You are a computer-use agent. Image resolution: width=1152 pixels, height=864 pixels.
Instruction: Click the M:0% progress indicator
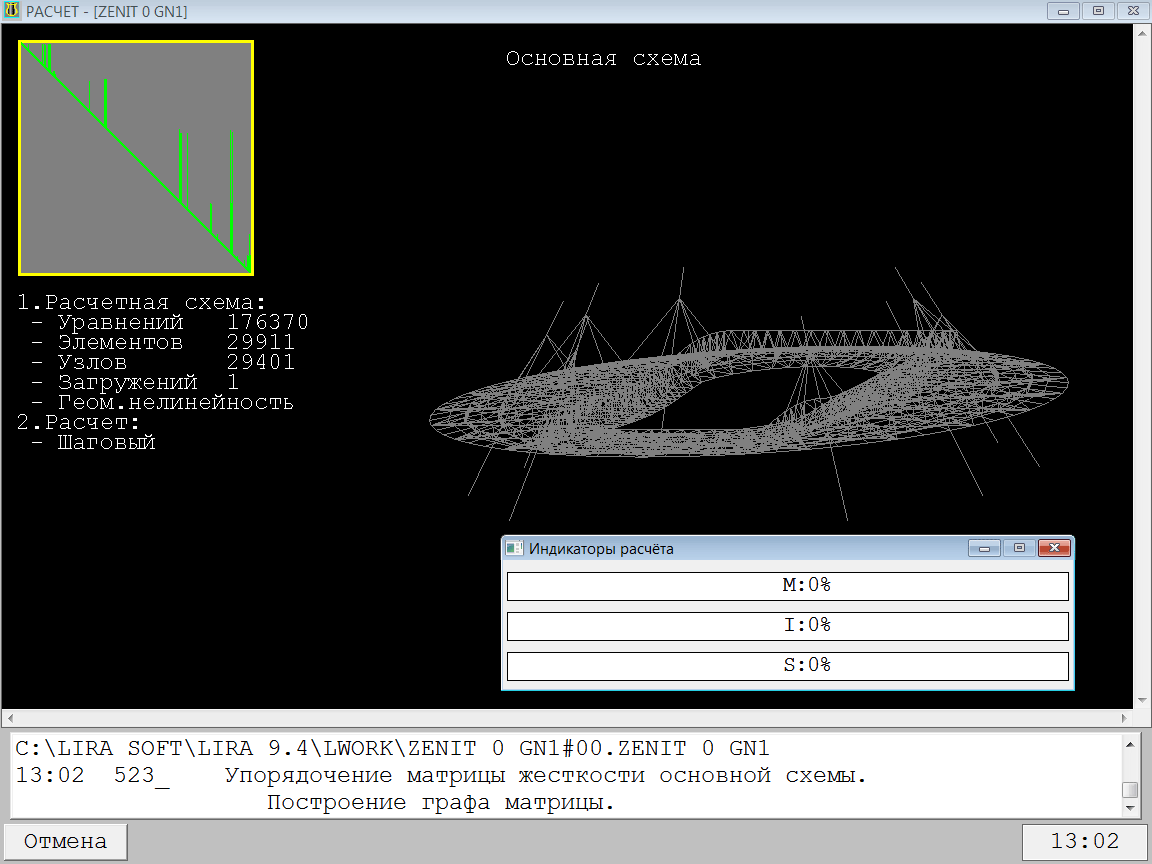(x=787, y=586)
